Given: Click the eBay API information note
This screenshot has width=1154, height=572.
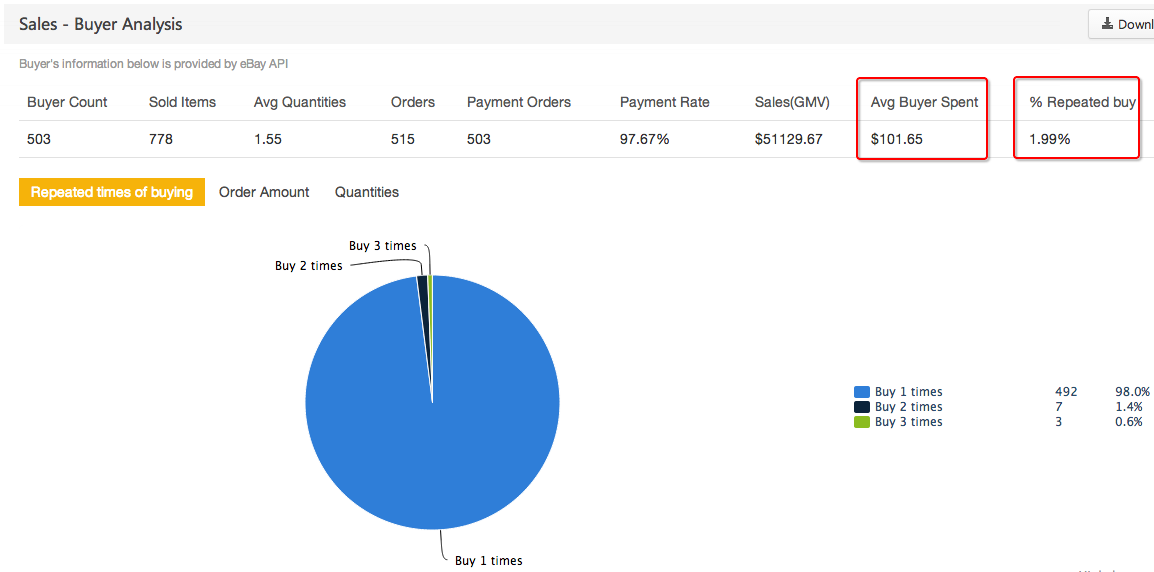Looking at the screenshot, I should (154, 64).
